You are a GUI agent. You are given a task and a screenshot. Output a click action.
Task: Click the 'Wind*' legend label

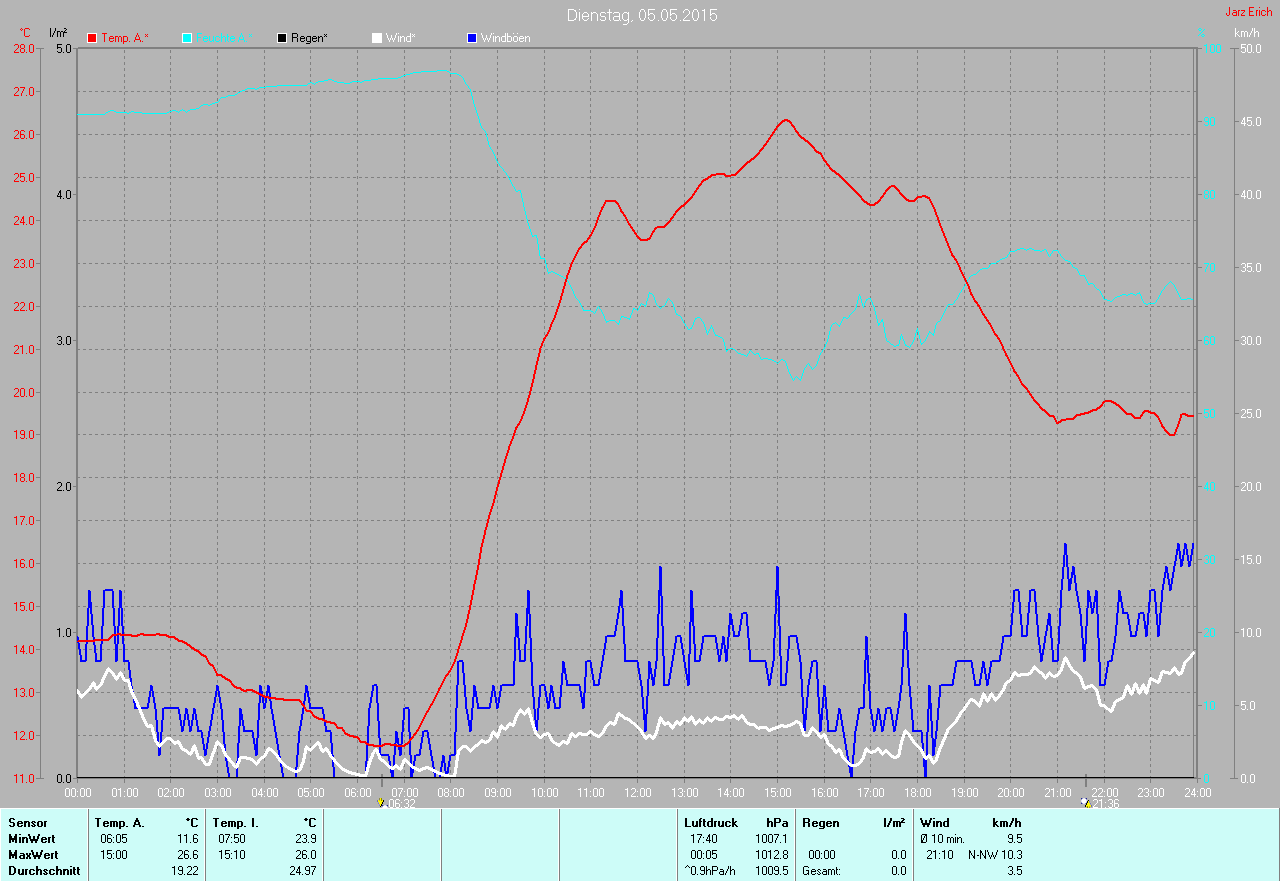click(401, 38)
